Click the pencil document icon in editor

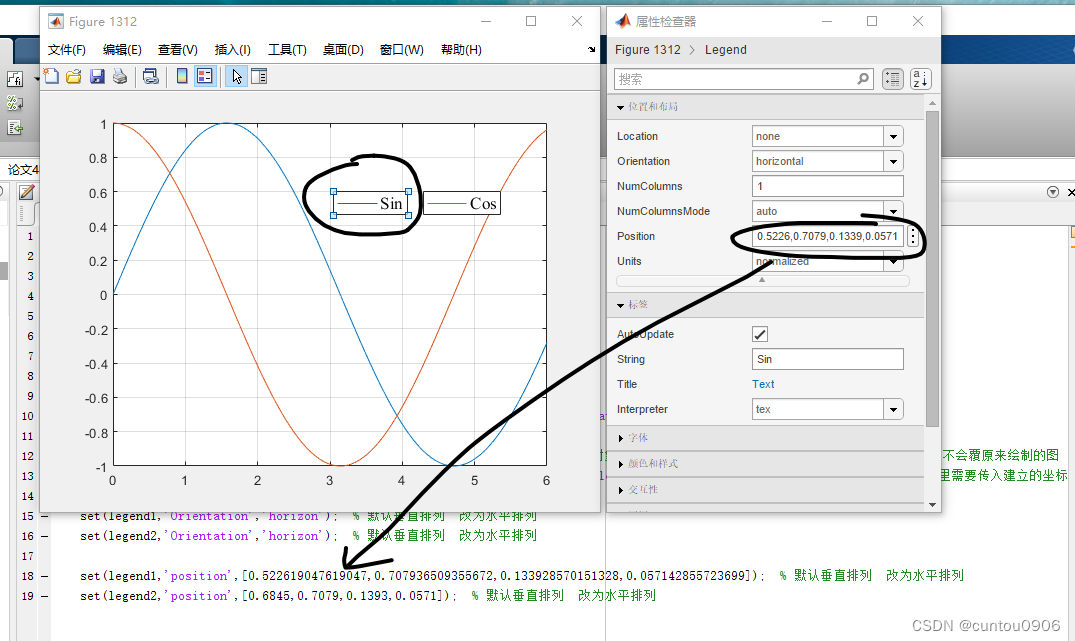[27, 192]
